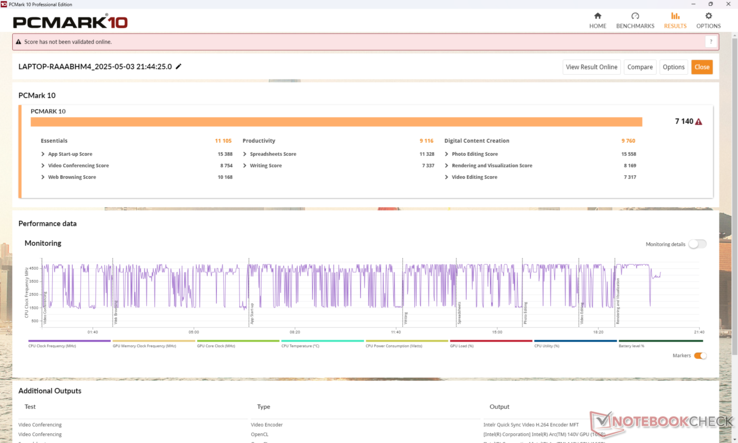Click the Productivity score 9 116
Screen dimensions: 738x443
[x=426, y=141]
